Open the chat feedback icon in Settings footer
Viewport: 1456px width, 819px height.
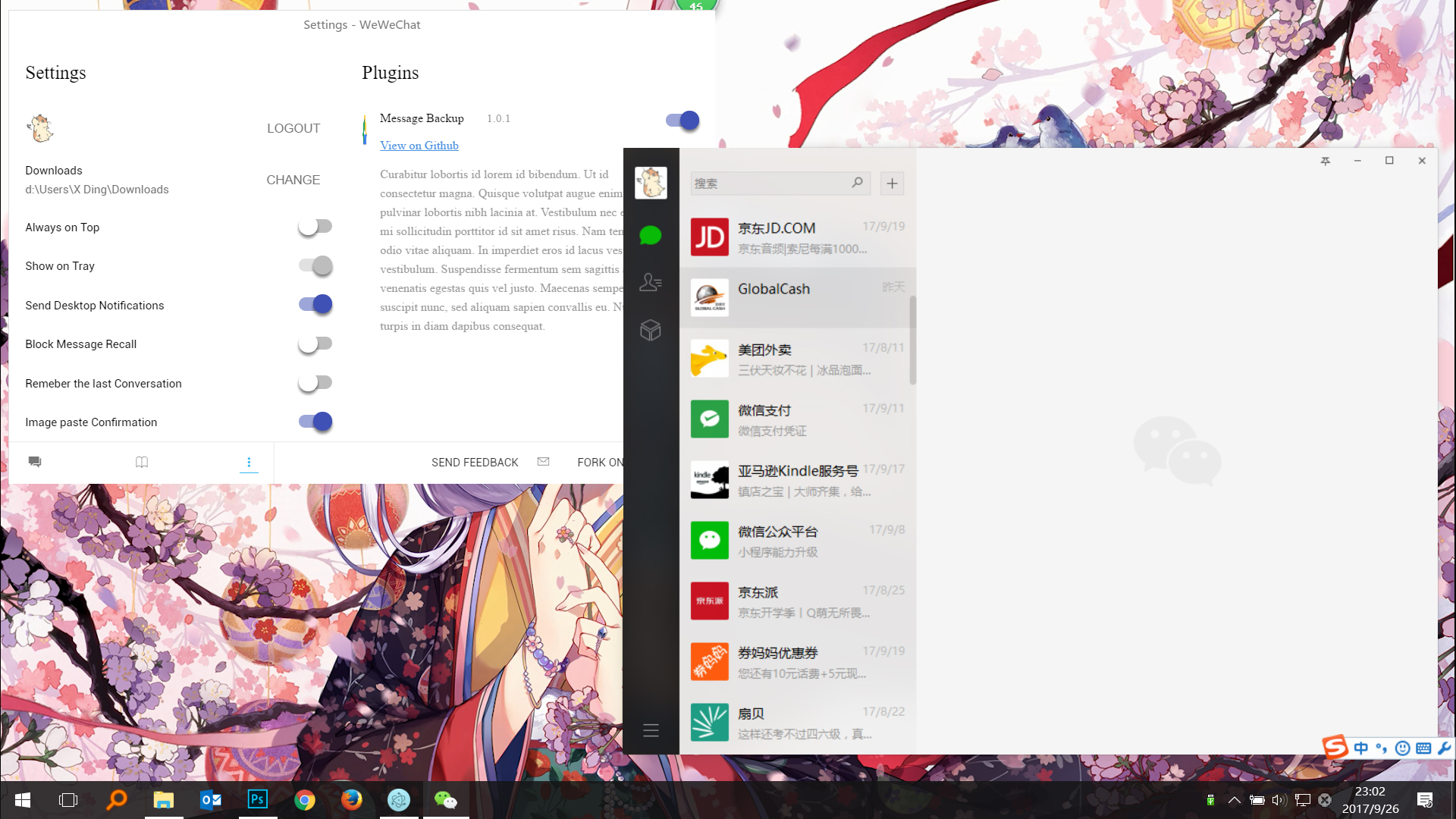point(34,462)
